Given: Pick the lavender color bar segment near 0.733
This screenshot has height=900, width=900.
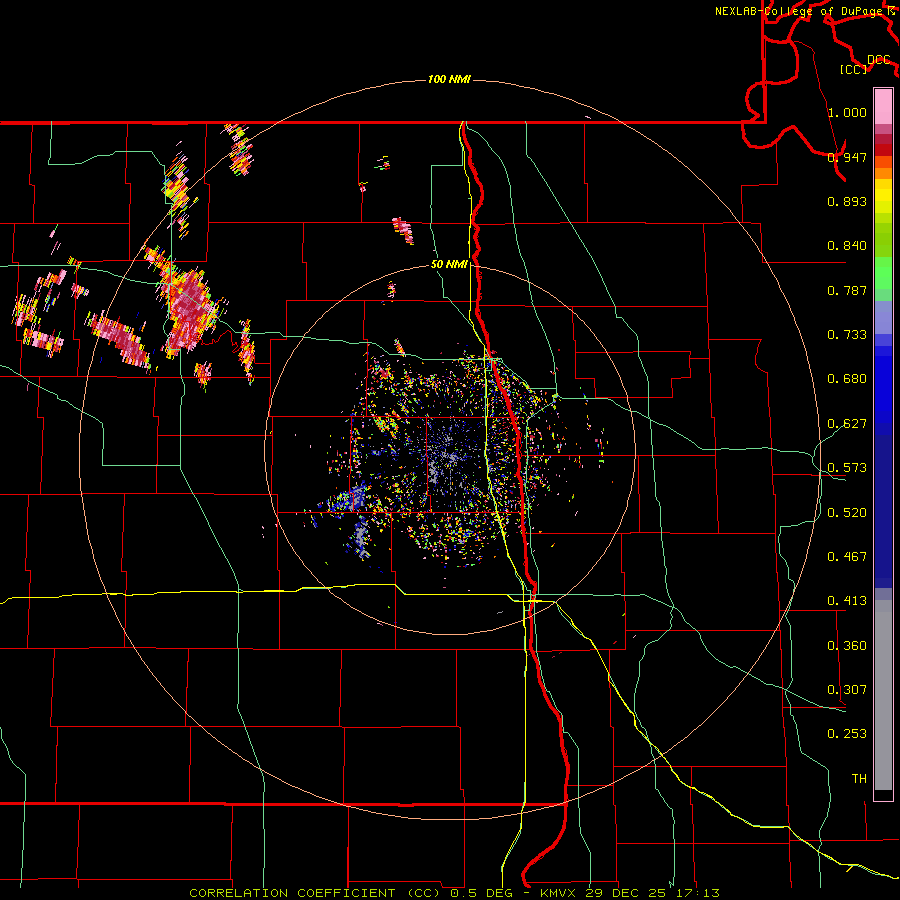Looking at the screenshot, I should click(x=883, y=318).
